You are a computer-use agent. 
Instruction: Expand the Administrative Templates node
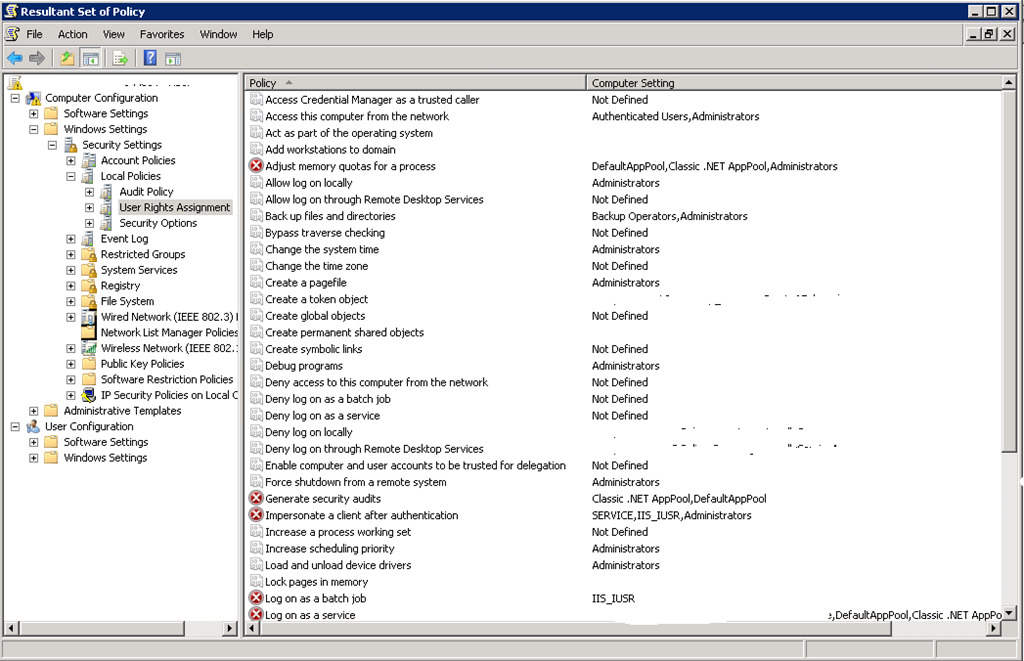[34, 411]
